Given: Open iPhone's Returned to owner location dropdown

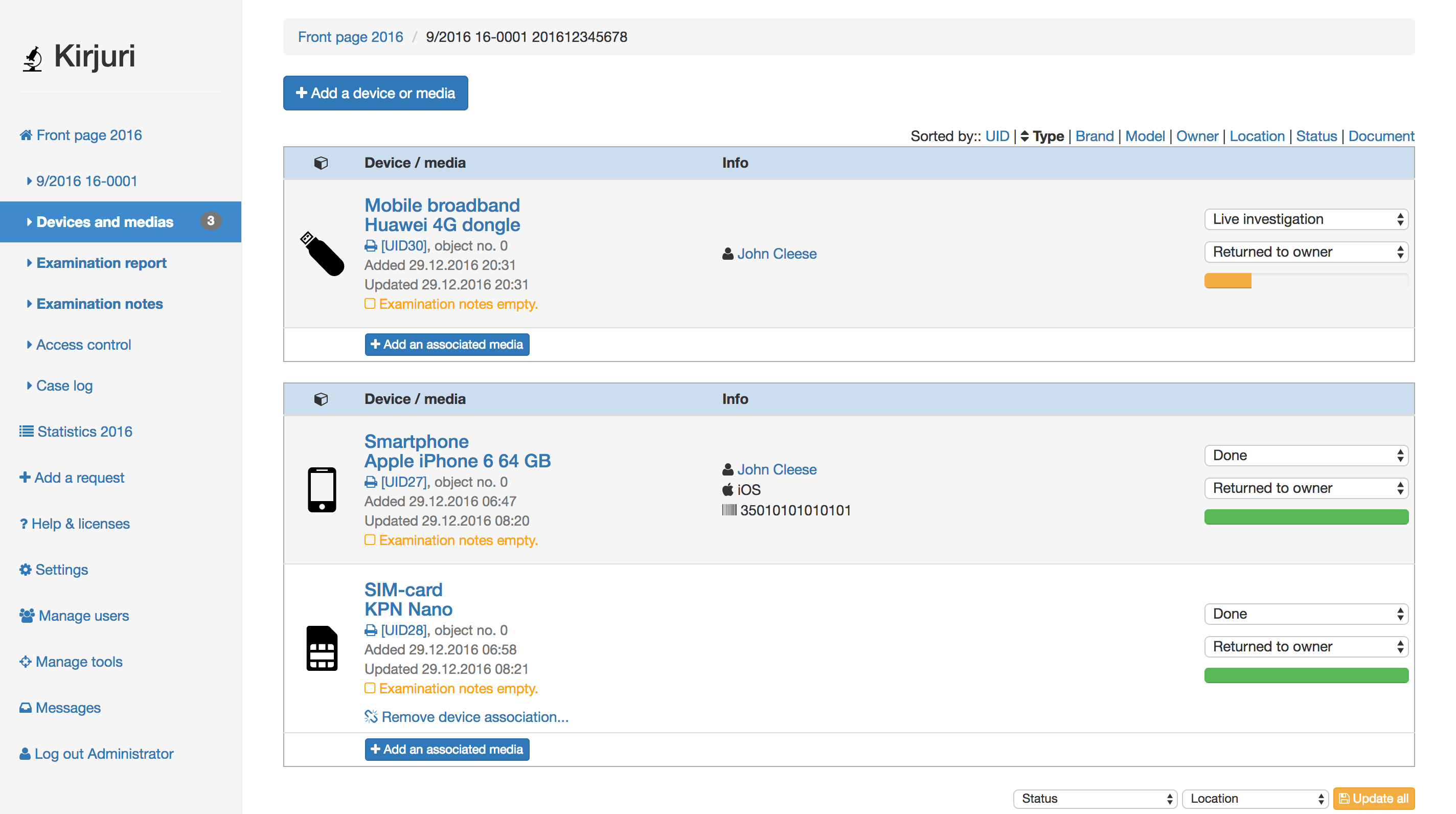Looking at the screenshot, I should 1306,488.
